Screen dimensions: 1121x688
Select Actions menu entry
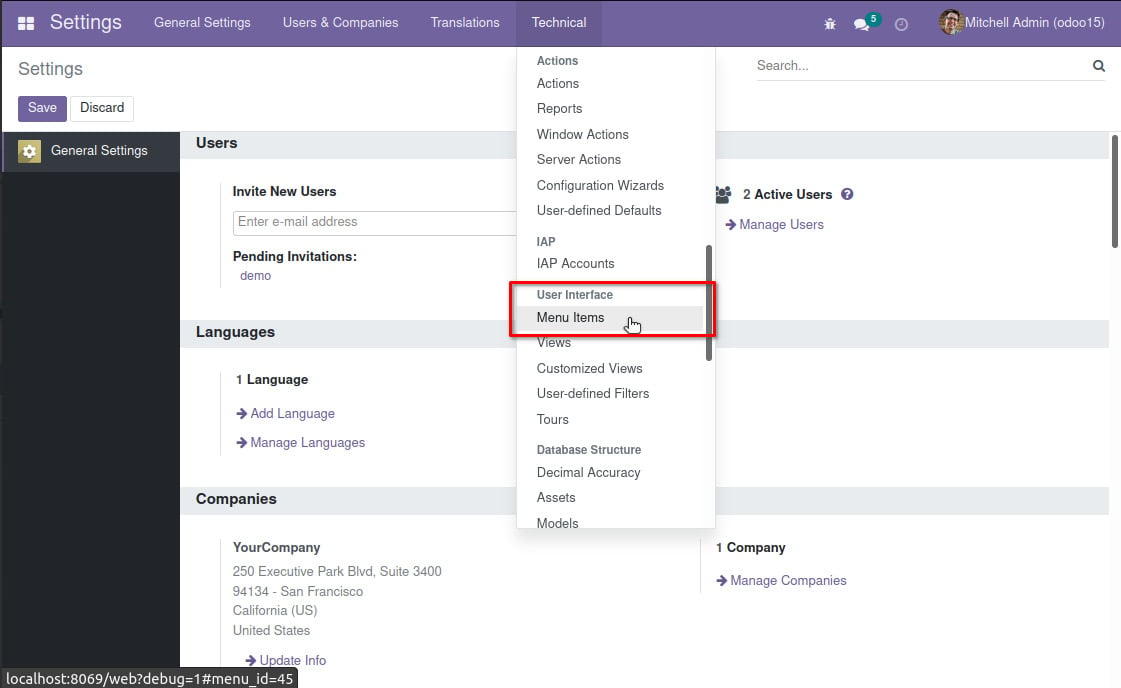click(558, 84)
